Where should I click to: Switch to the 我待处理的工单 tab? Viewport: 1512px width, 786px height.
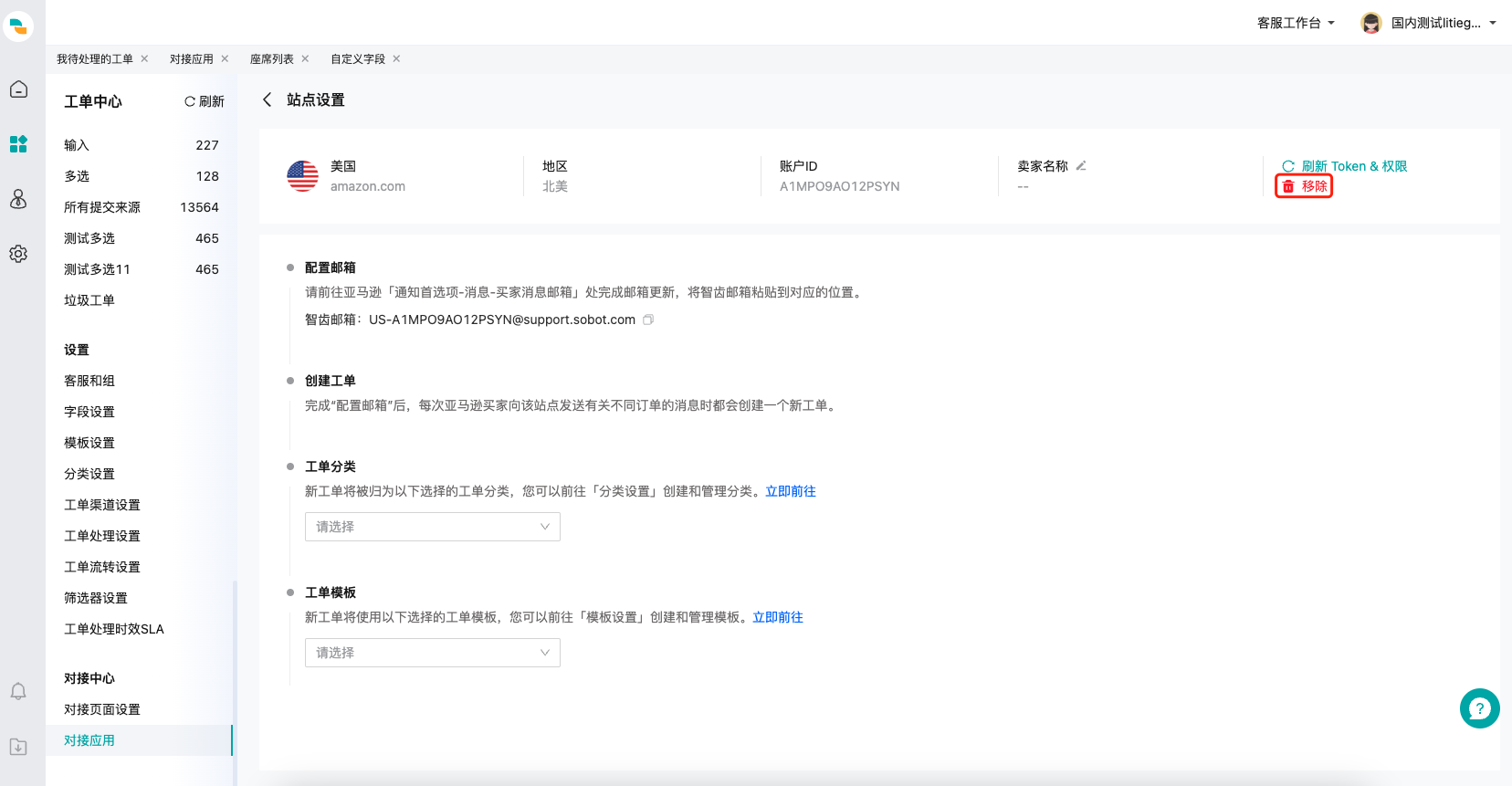95,58
